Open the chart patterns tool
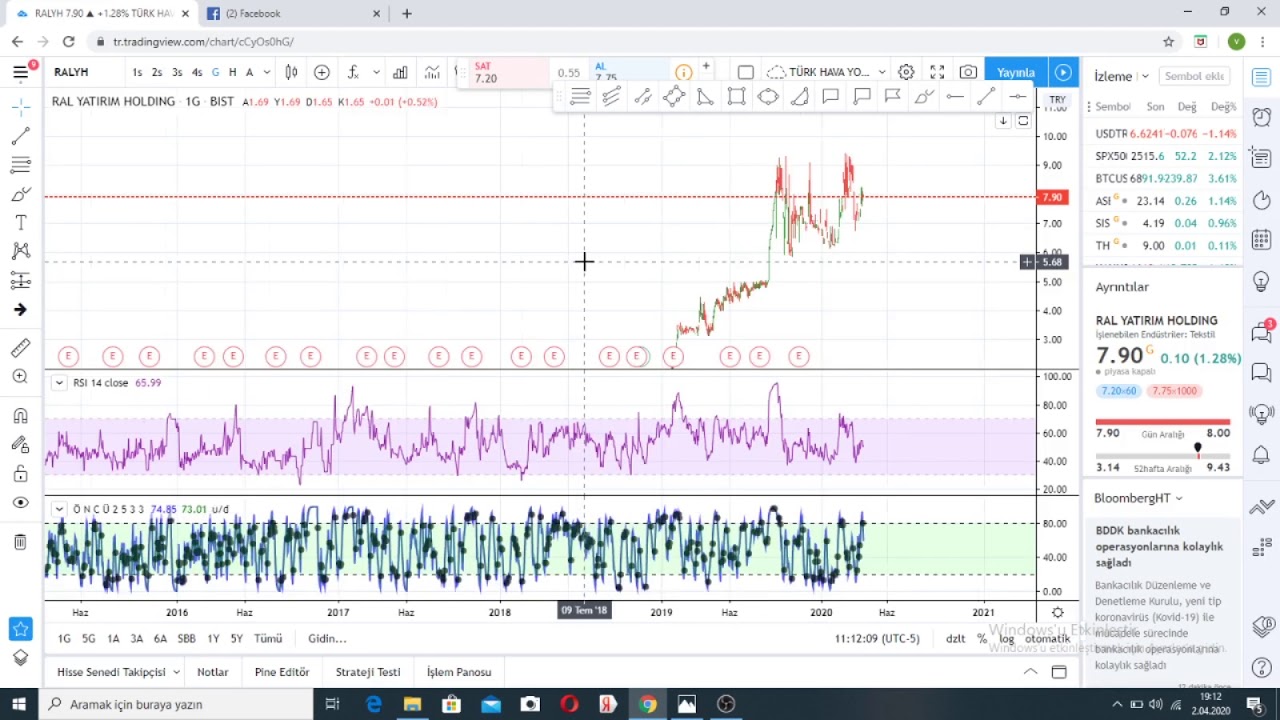 (x=20, y=251)
